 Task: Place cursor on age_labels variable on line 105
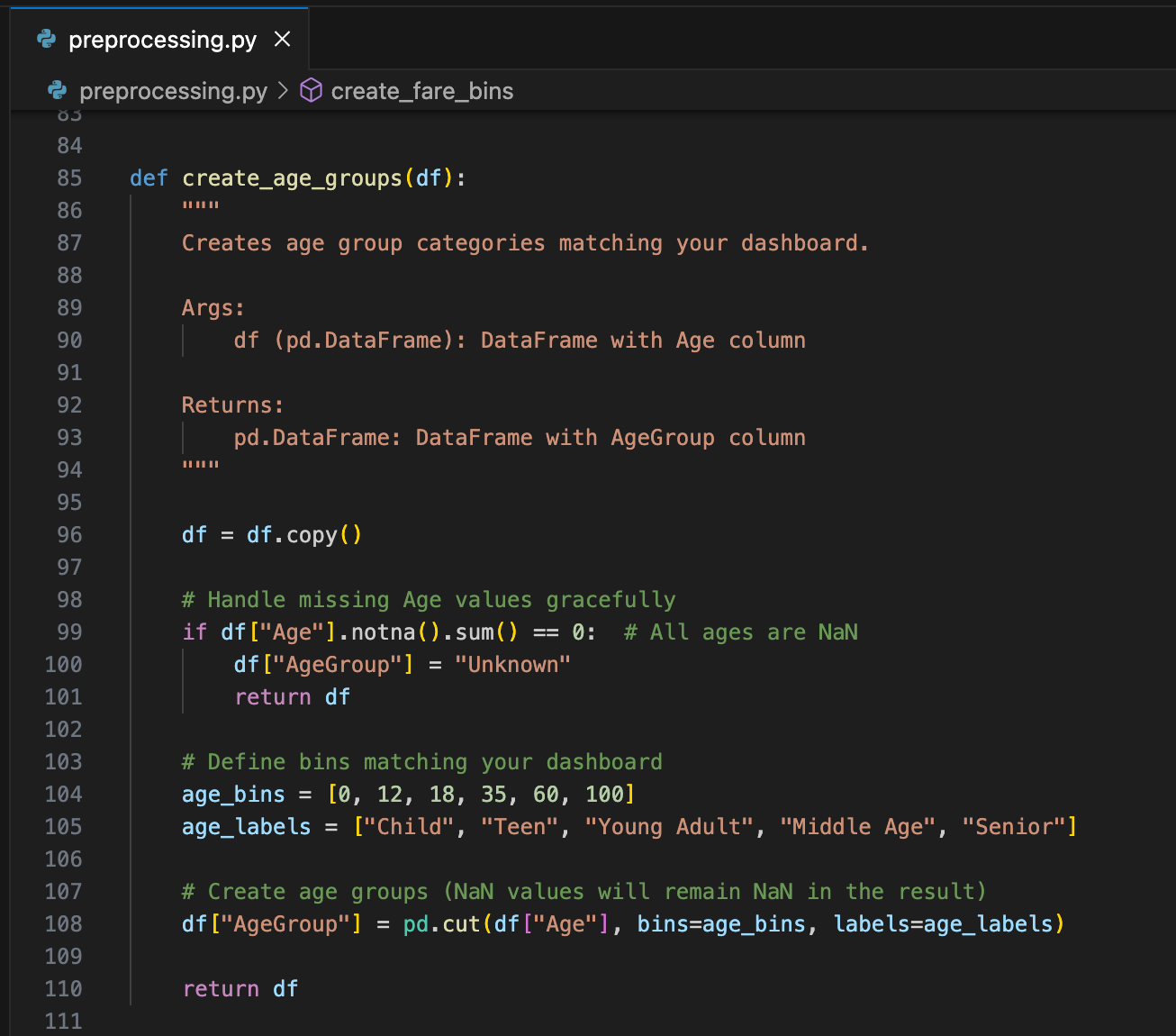[x=246, y=827]
